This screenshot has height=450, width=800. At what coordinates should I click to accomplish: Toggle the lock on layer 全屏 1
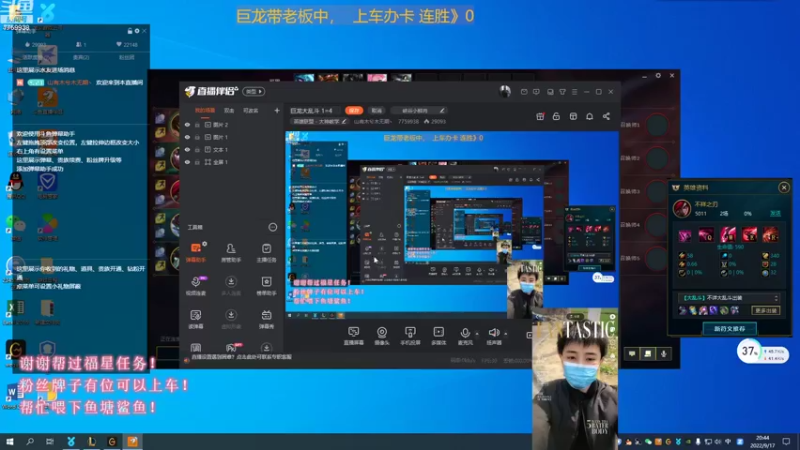(197, 162)
